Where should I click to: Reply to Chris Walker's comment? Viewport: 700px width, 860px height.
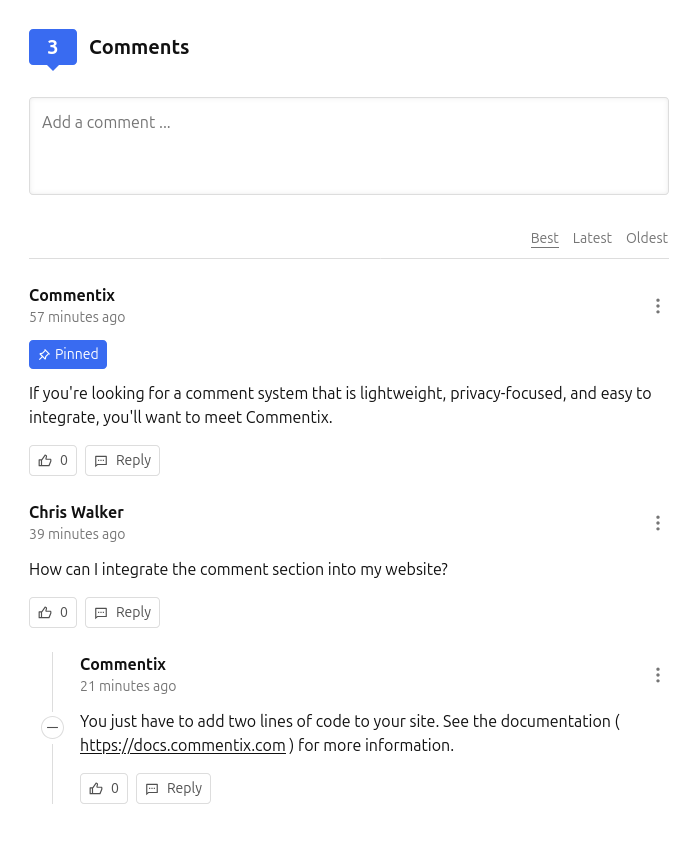122,612
